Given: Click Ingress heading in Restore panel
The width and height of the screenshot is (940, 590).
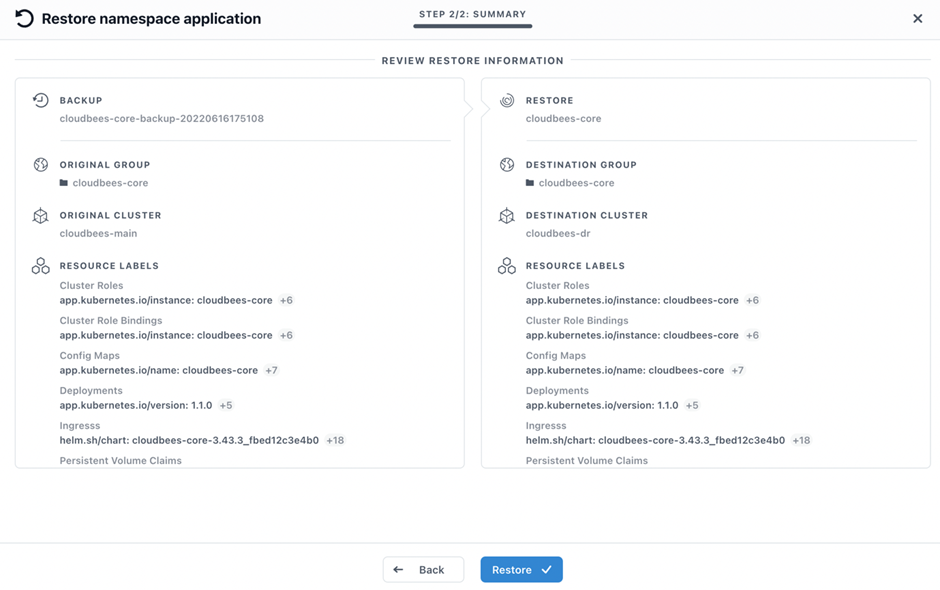Looking at the screenshot, I should [546, 426].
